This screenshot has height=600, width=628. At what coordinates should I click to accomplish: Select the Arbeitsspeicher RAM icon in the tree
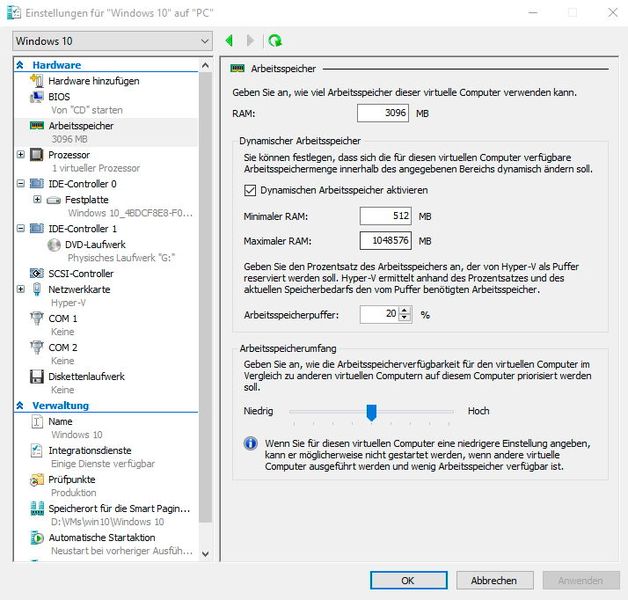[x=36, y=126]
